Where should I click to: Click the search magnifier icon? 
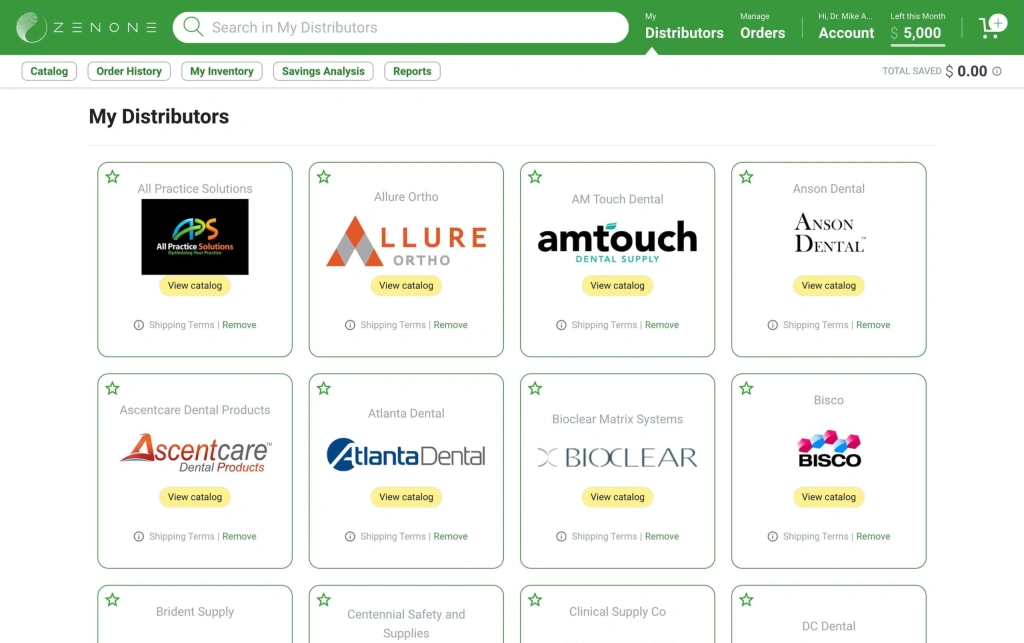tap(193, 27)
